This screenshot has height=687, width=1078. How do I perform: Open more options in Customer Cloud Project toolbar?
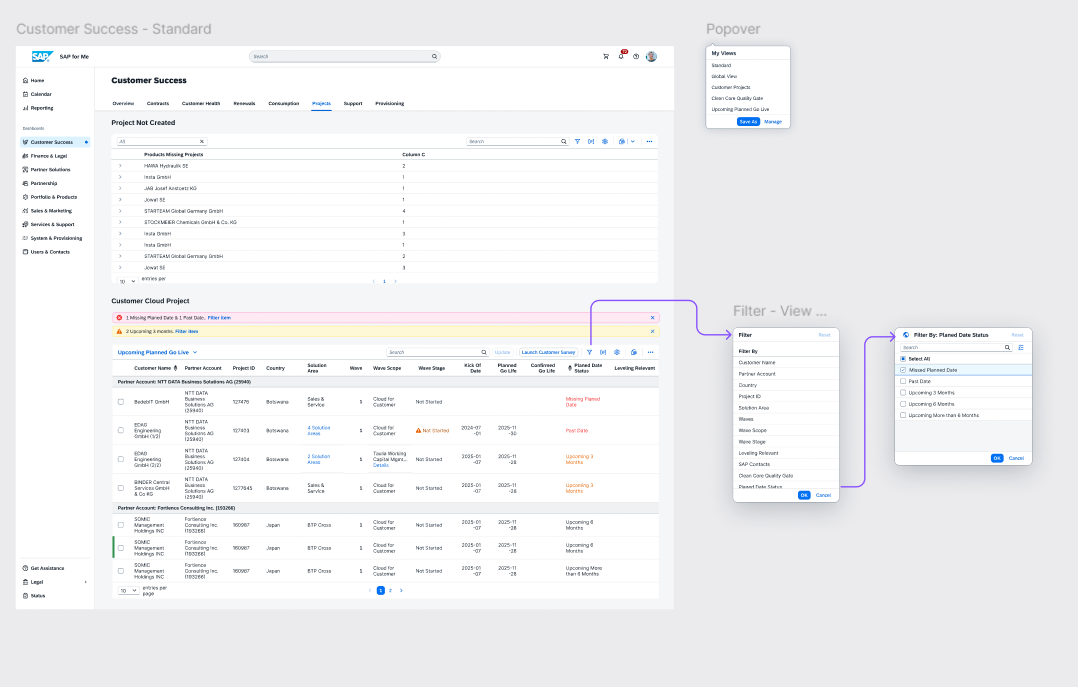[x=650, y=352]
